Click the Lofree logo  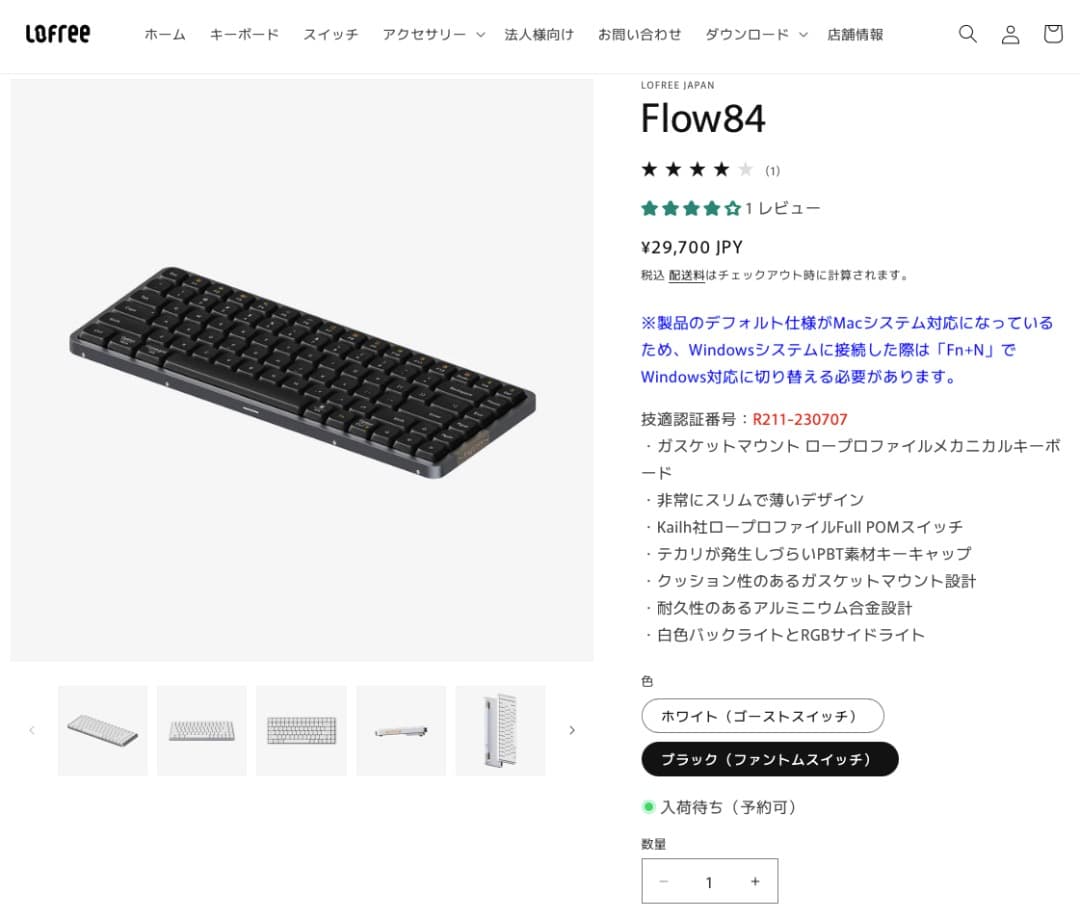pos(57,33)
